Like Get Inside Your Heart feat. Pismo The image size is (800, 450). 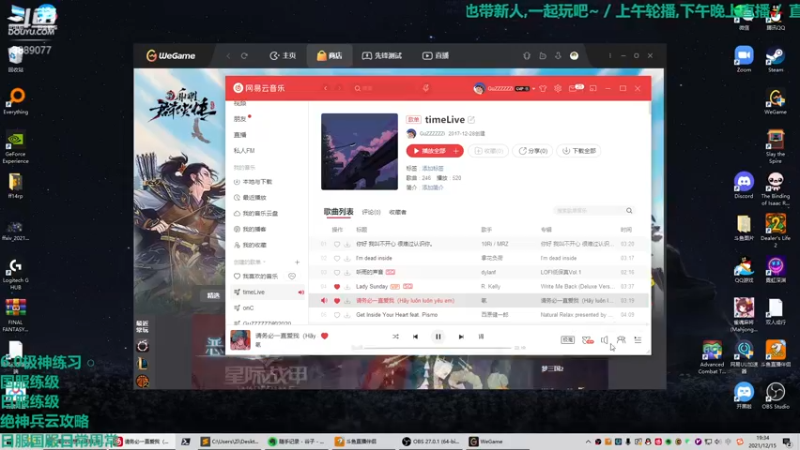(337, 315)
